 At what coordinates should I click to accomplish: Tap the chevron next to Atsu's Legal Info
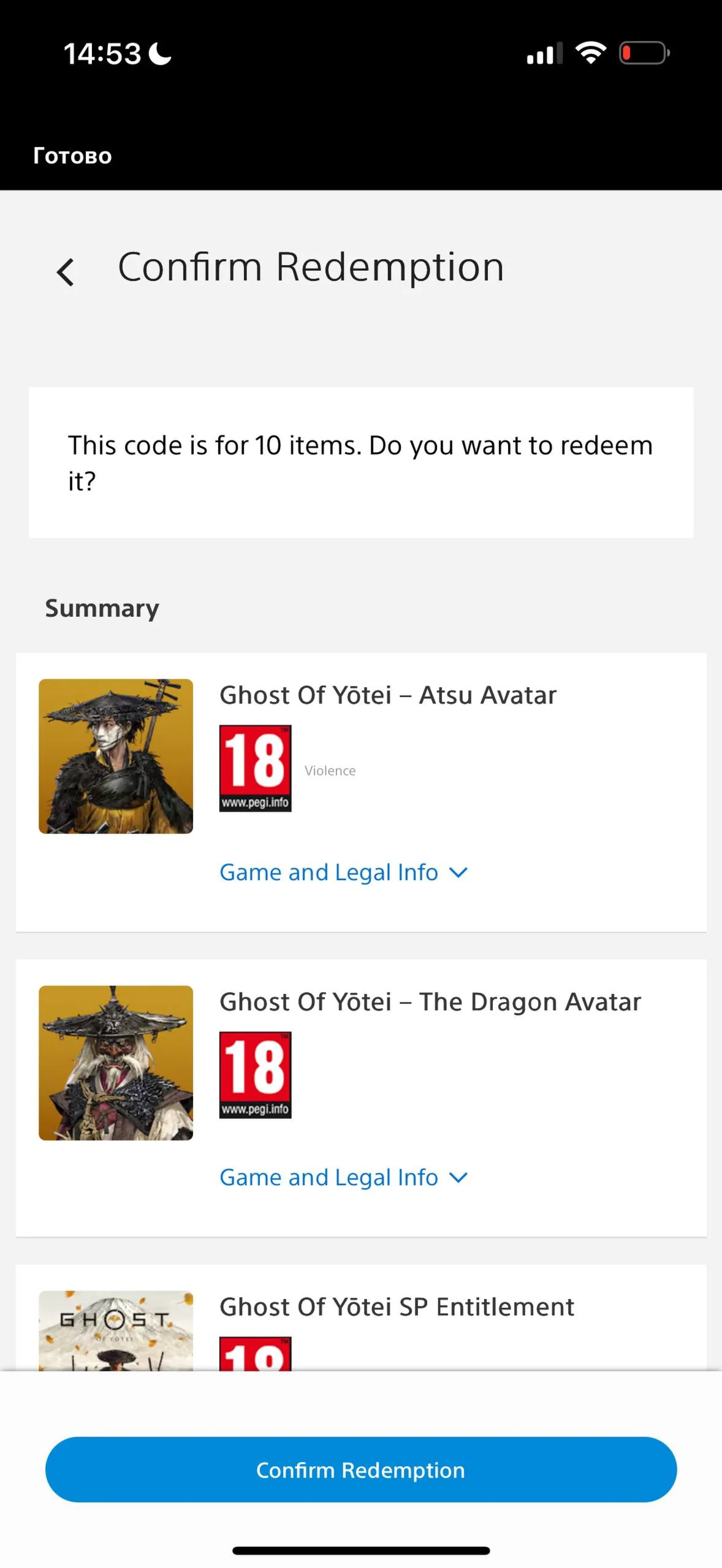click(458, 873)
